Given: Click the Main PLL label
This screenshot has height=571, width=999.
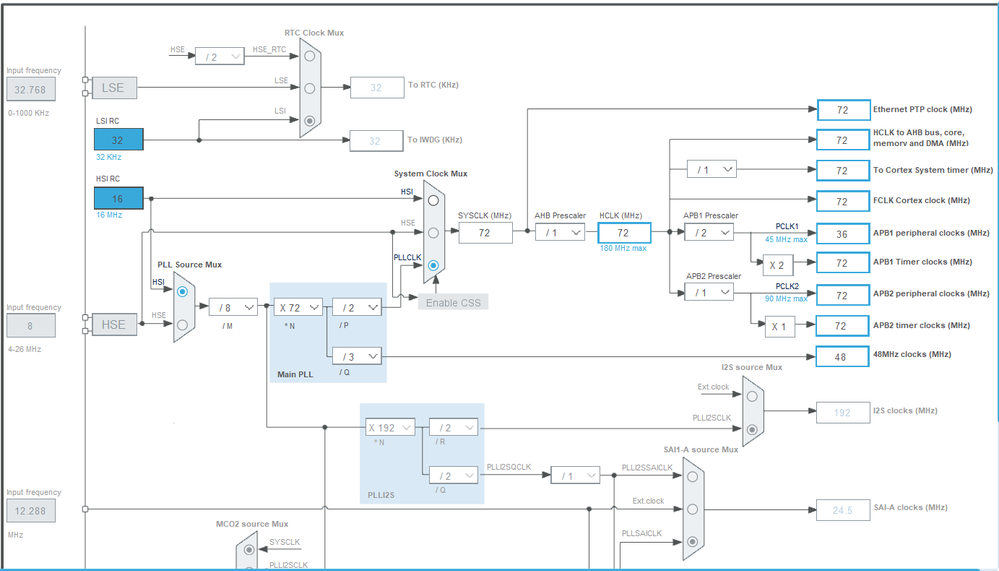Looking at the screenshot, I should [295, 374].
